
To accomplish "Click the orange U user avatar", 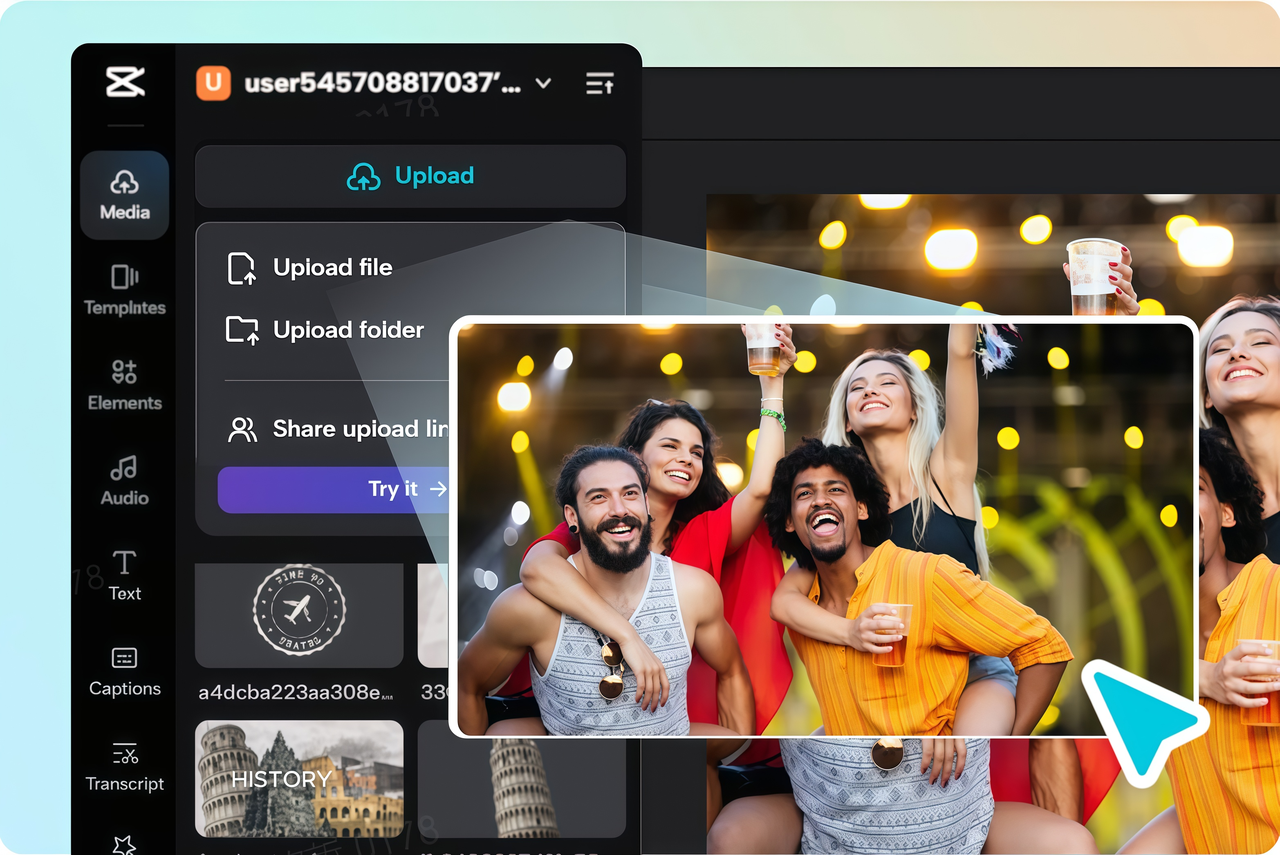I will pyautogui.click(x=213, y=83).
